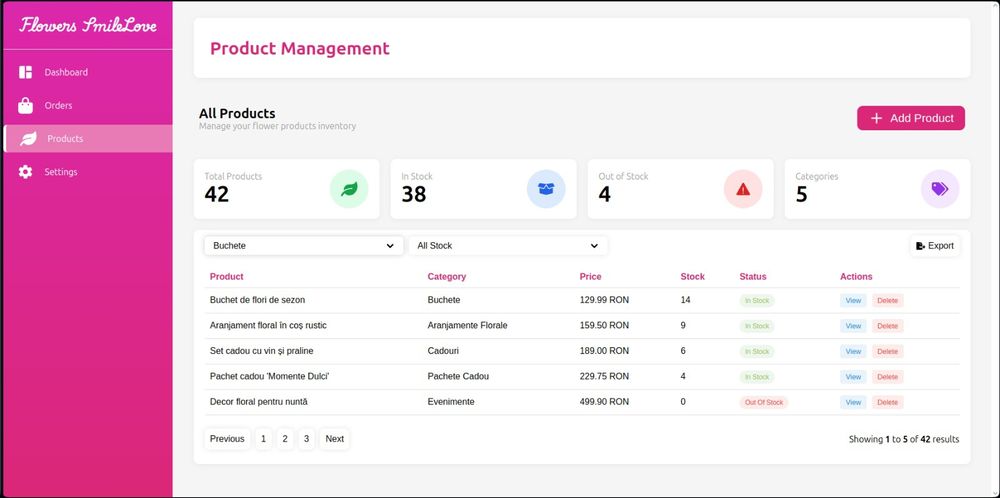View Buchet de flori de sezon
Image resolution: width=1000 pixels, height=498 pixels.
853,300
